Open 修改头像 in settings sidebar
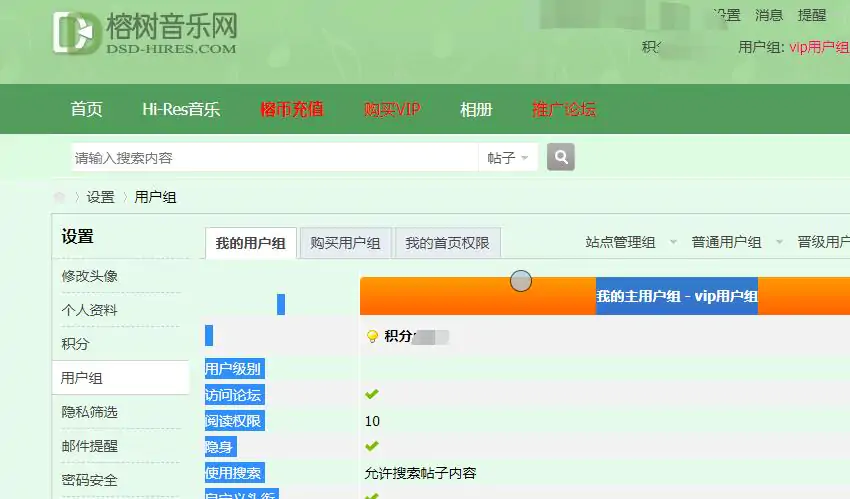 [x=89, y=276]
